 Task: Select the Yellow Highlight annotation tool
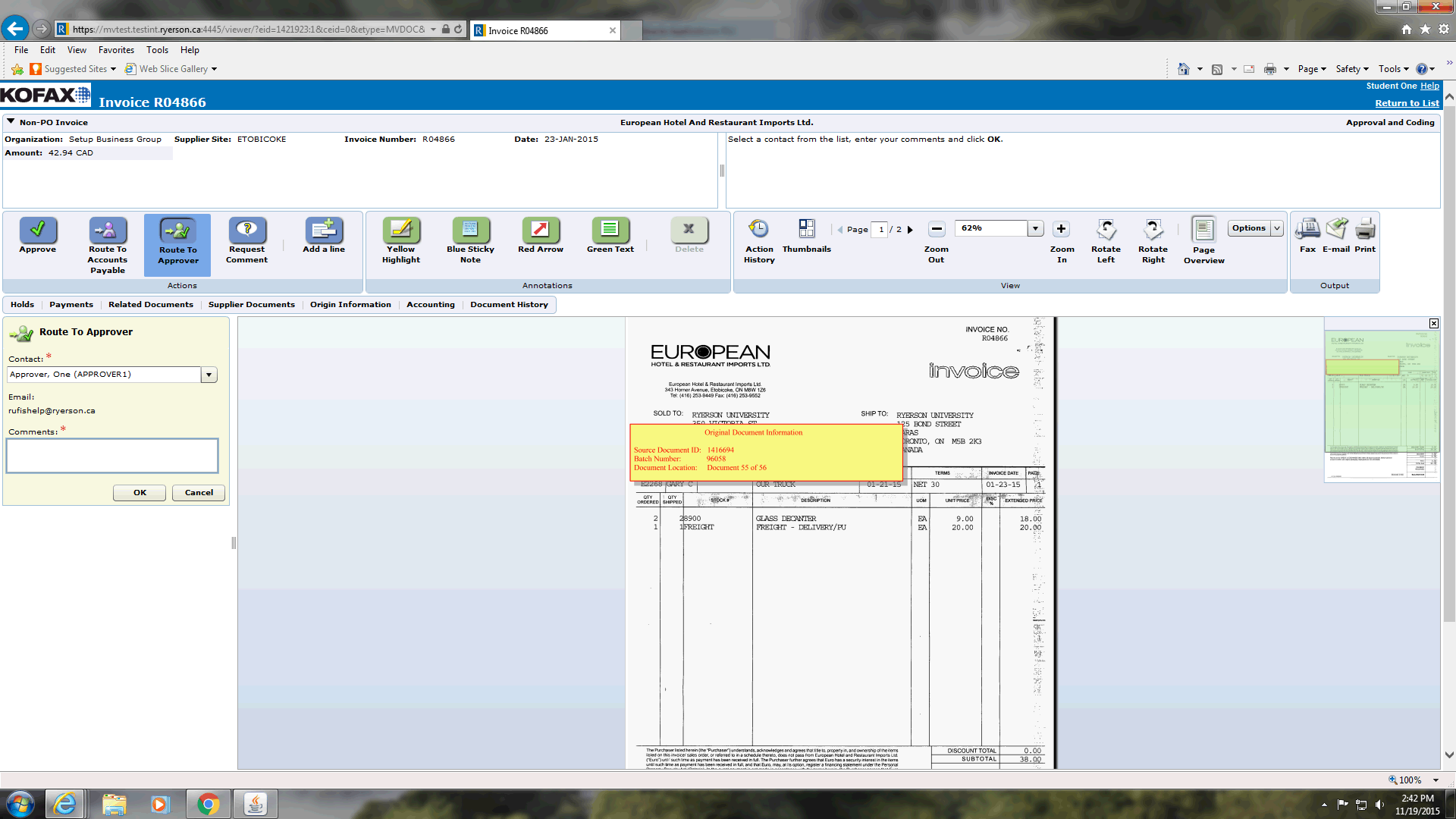click(401, 230)
